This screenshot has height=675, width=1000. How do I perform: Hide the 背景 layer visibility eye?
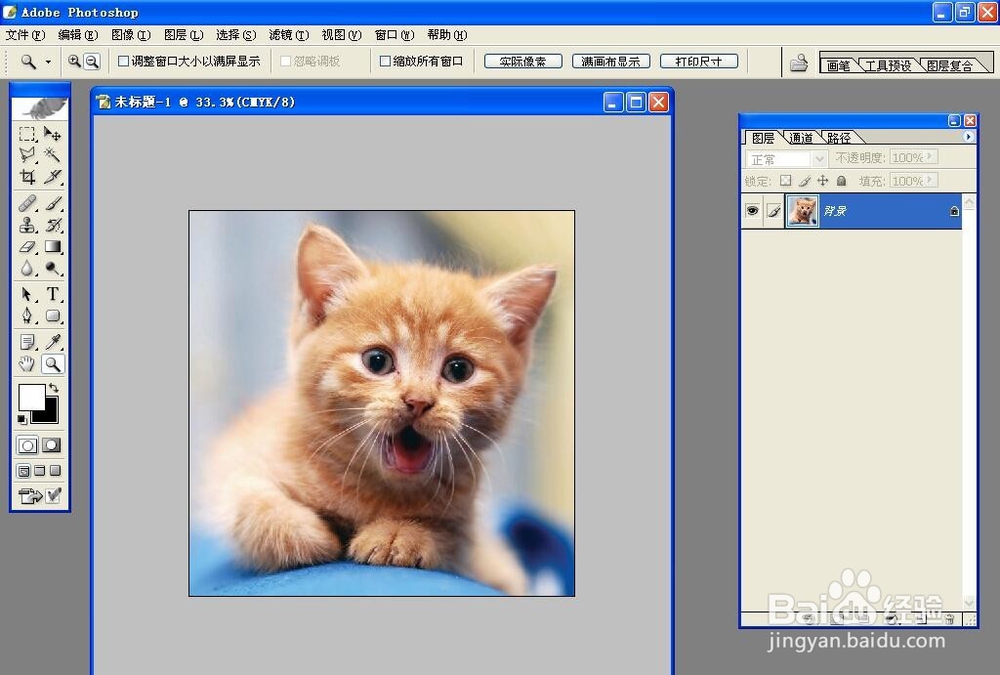tap(753, 210)
